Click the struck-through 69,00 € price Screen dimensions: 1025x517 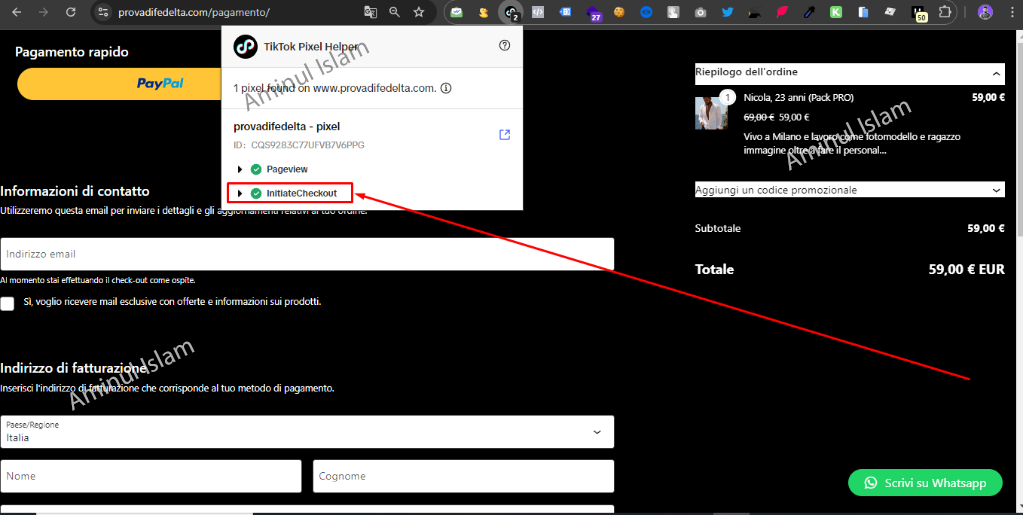758,117
